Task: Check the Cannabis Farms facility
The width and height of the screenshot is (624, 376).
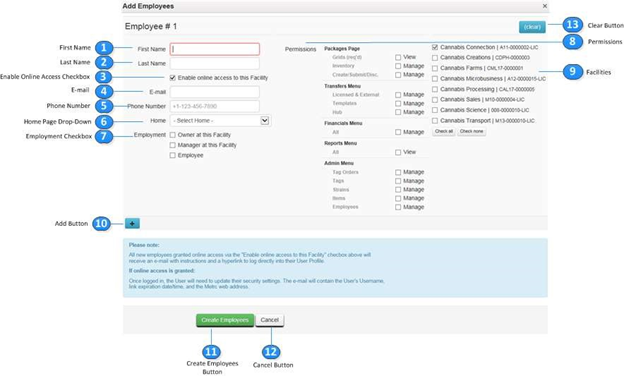Action: pos(435,68)
